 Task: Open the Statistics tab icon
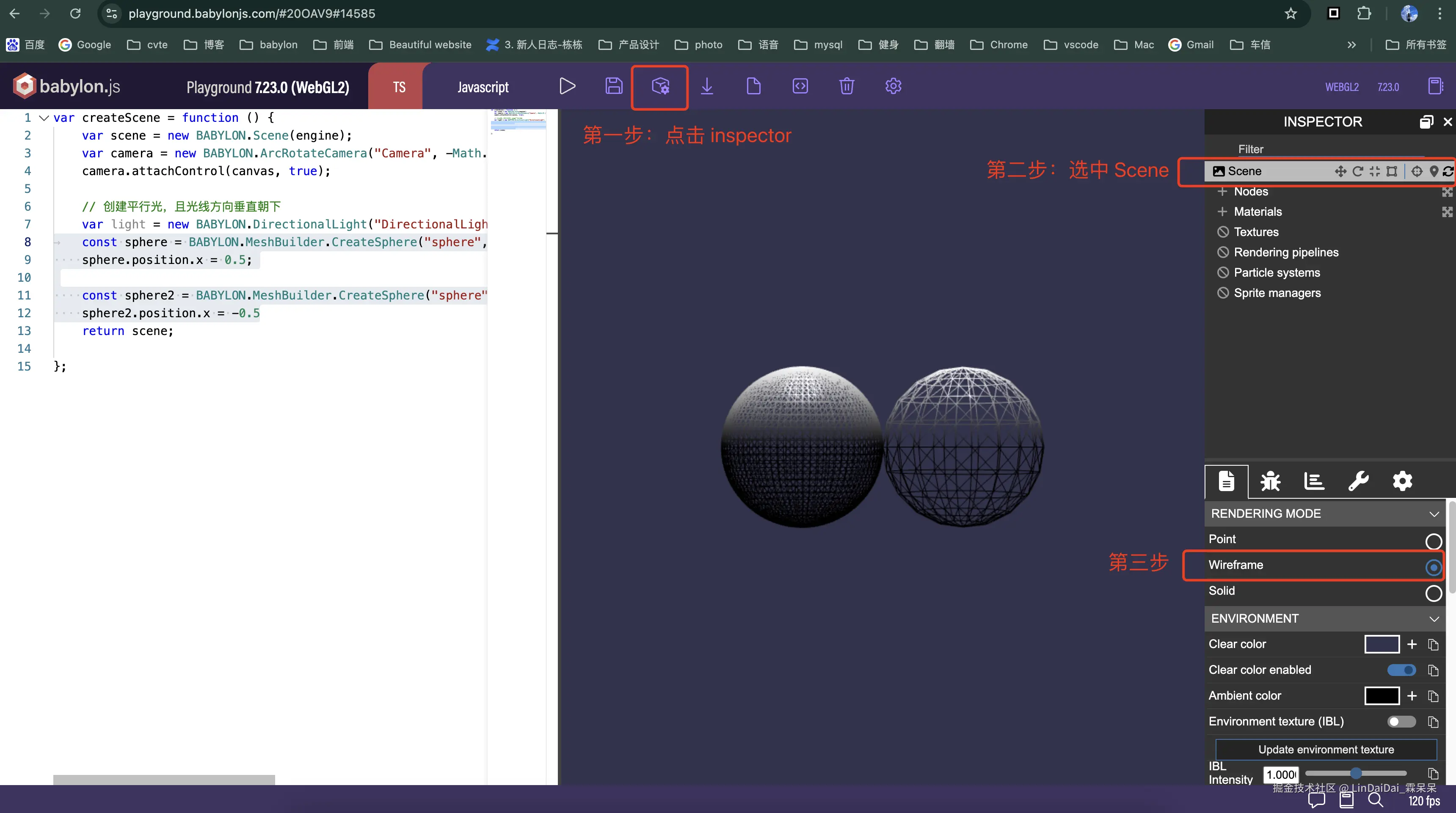pos(1314,481)
